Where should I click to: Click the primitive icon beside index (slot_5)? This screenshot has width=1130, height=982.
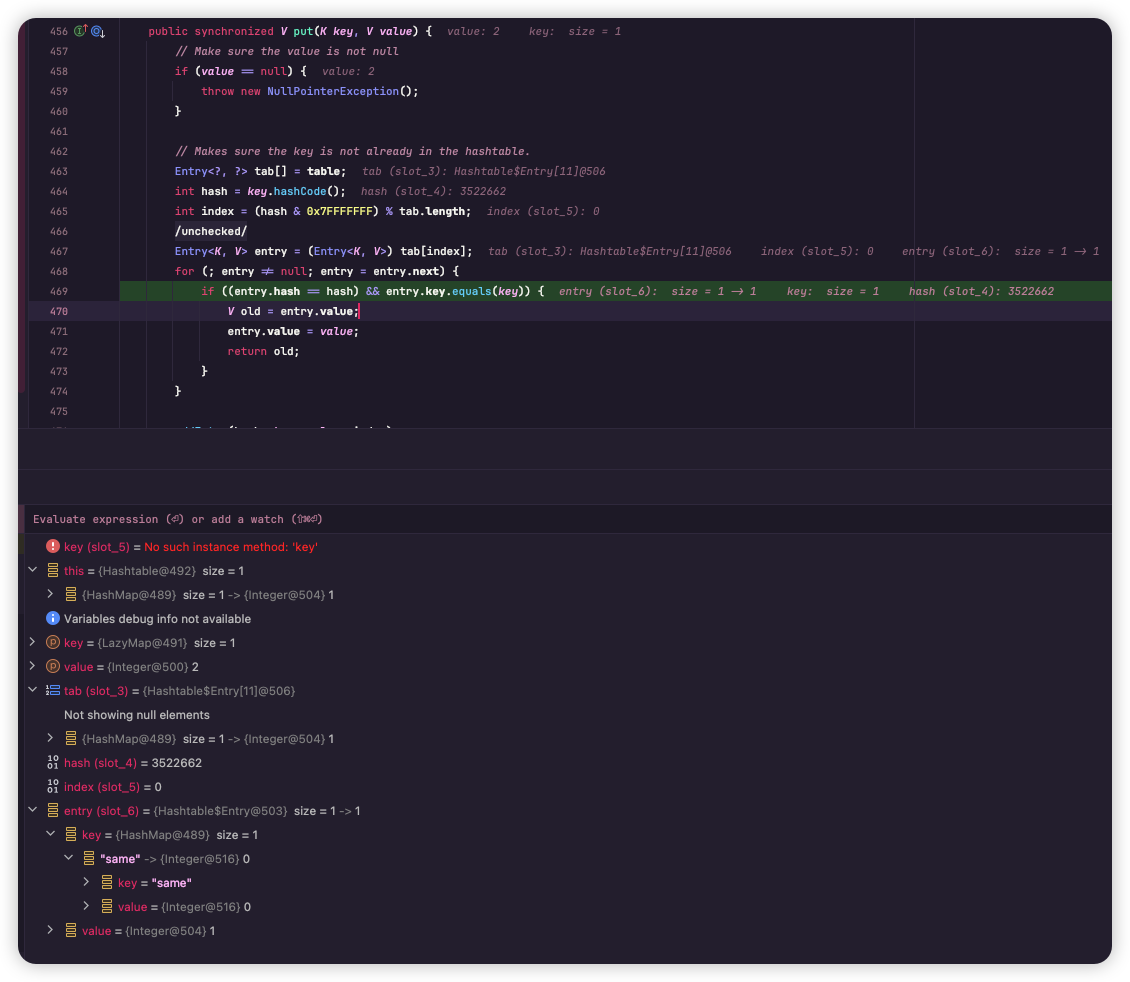coord(53,787)
